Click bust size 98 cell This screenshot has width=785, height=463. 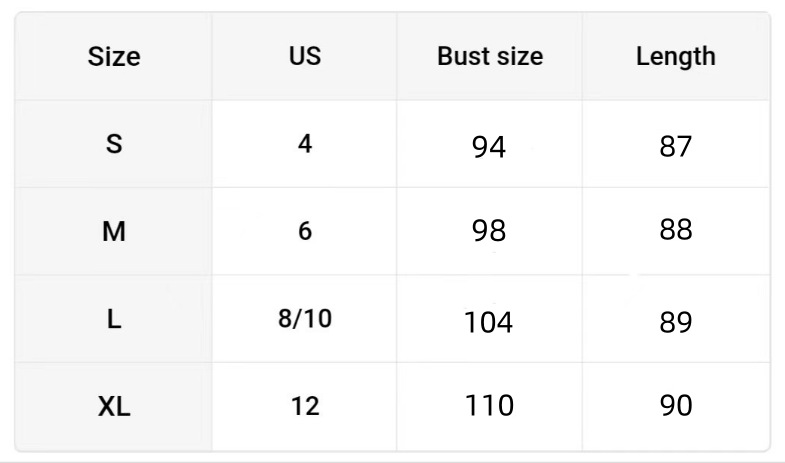click(489, 231)
